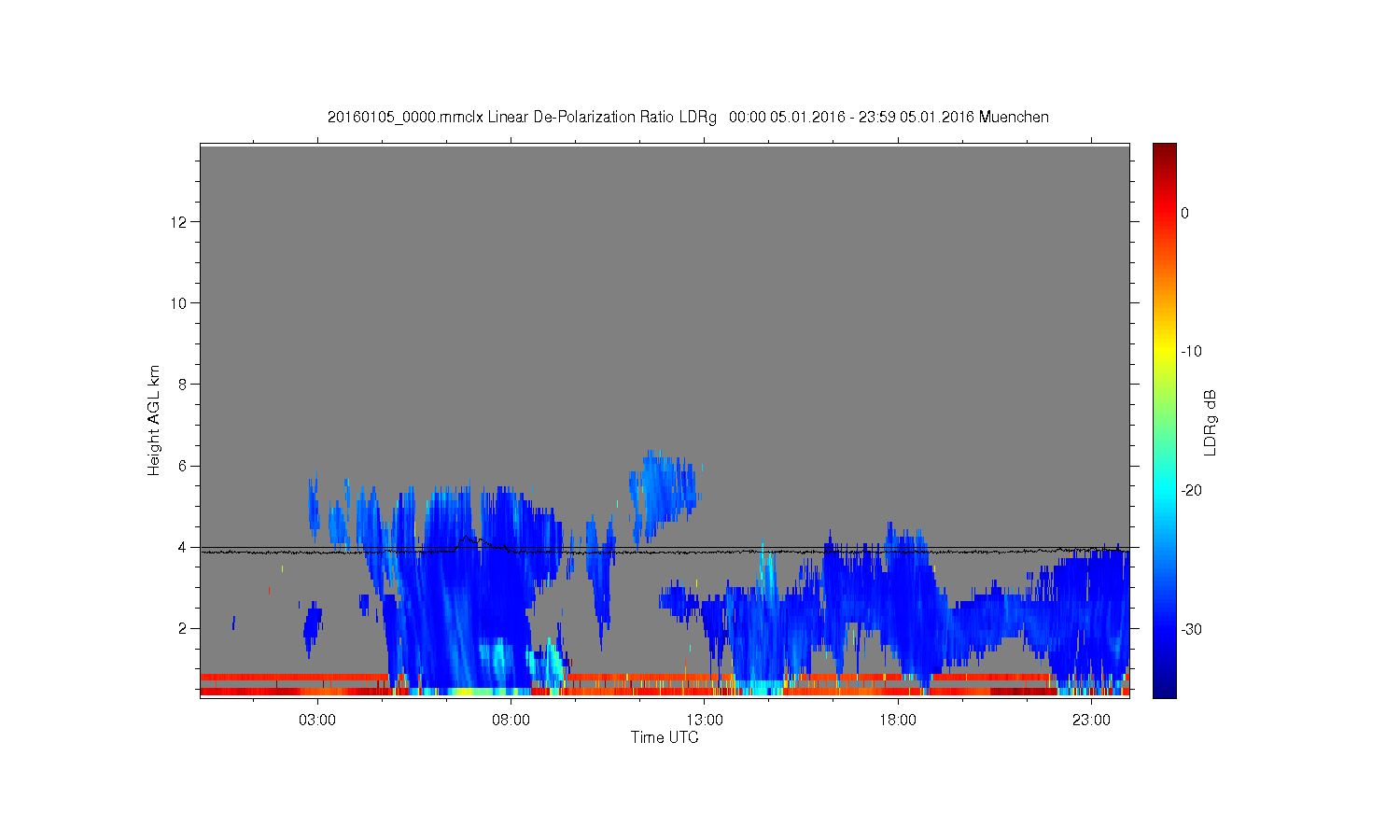Click the horizontal black line at 4 km height
This screenshot has width=1400, height=840.
click(665, 548)
